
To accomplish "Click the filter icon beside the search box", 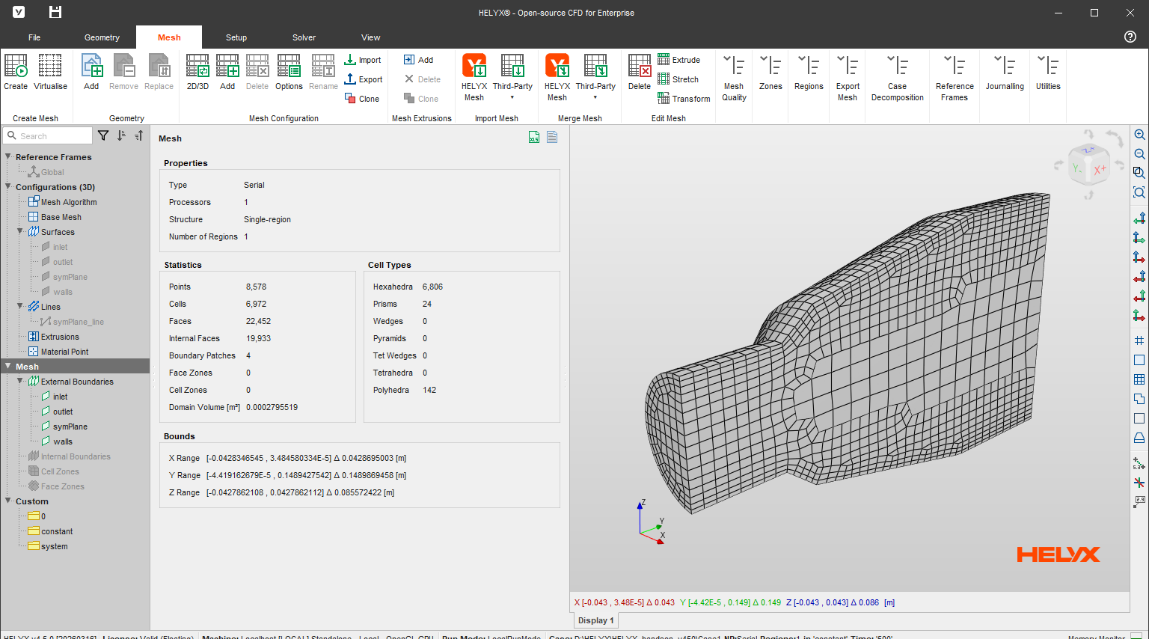I will tap(103, 136).
